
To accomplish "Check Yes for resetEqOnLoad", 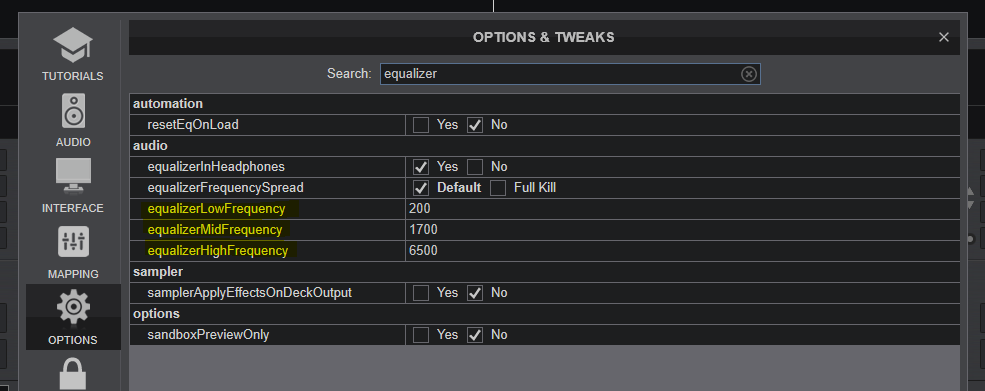I will tap(421, 125).
